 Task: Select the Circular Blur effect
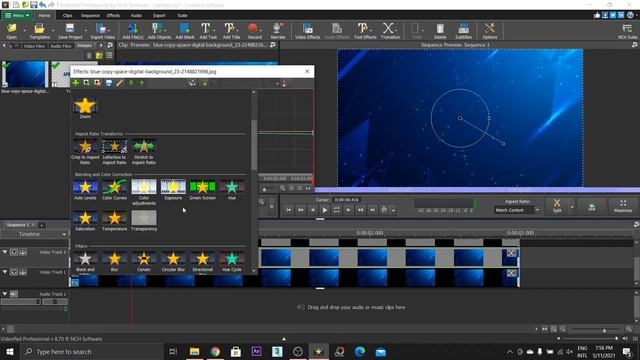point(173,261)
